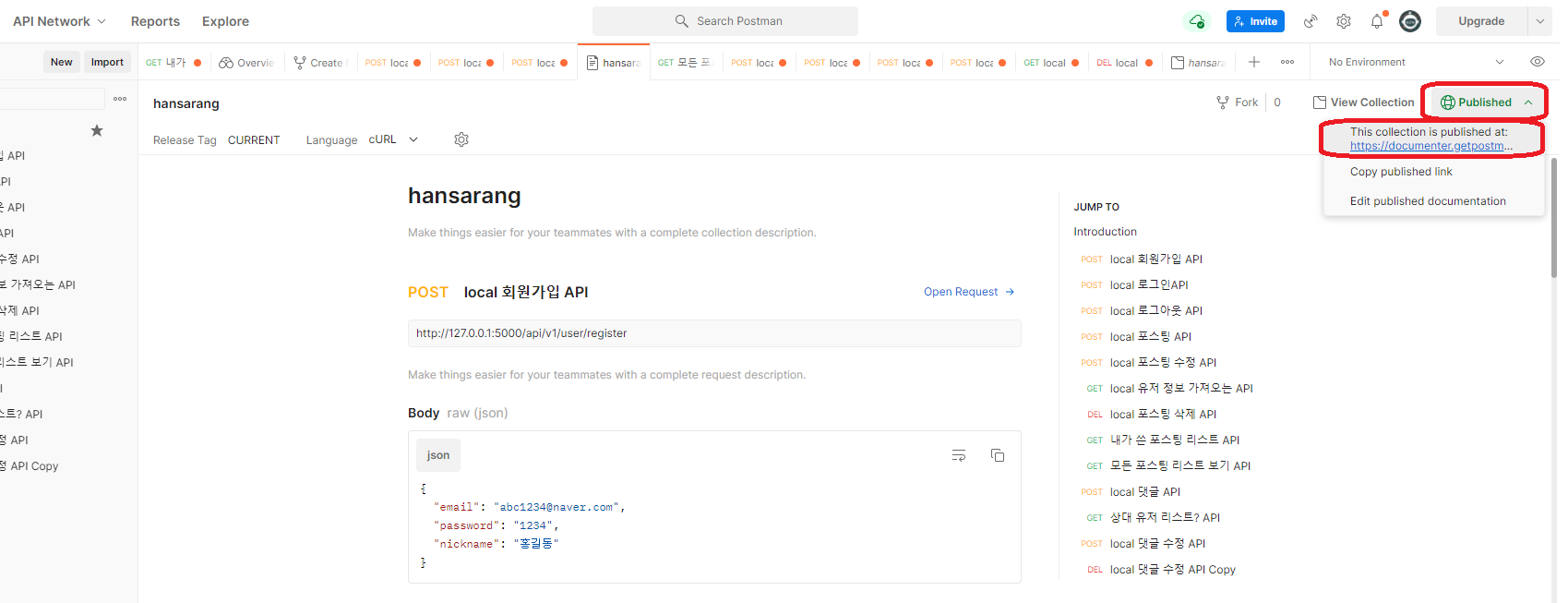Jump to local 유저 정보 가져오는 API
The width and height of the screenshot is (1568, 603).
(1181, 389)
